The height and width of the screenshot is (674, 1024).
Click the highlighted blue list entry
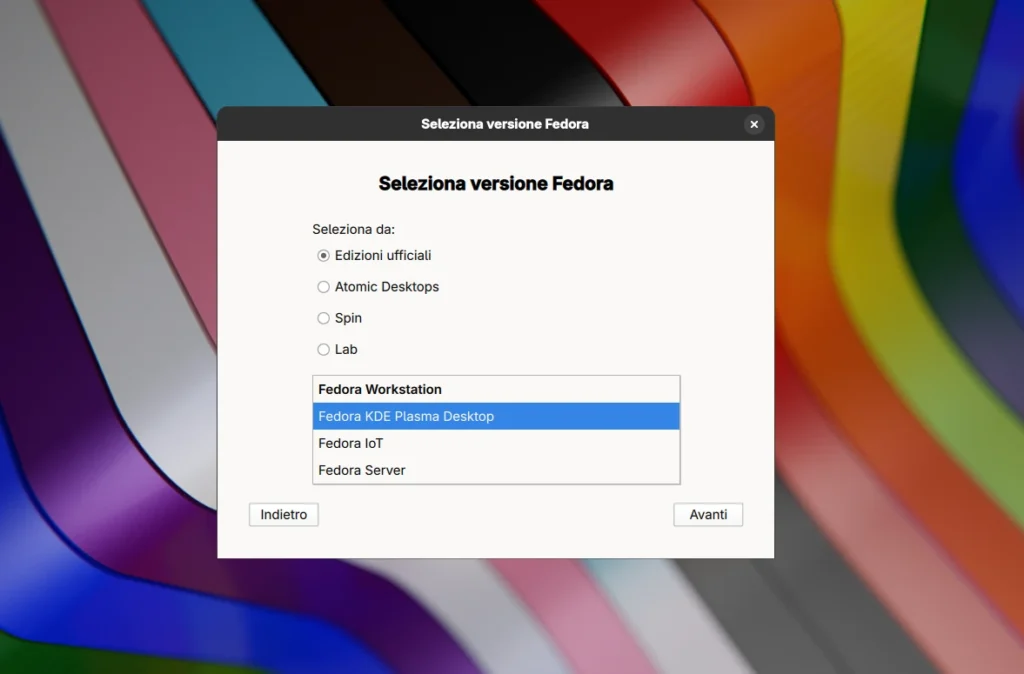coord(496,416)
